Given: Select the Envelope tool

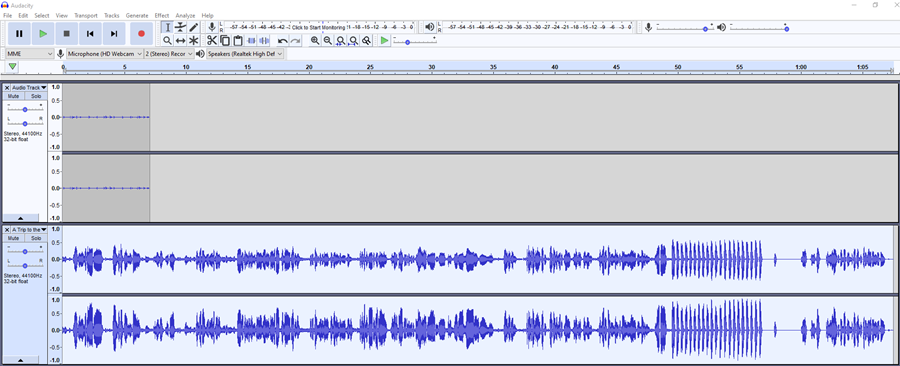Looking at the screenshot, I should click(180, 27).
